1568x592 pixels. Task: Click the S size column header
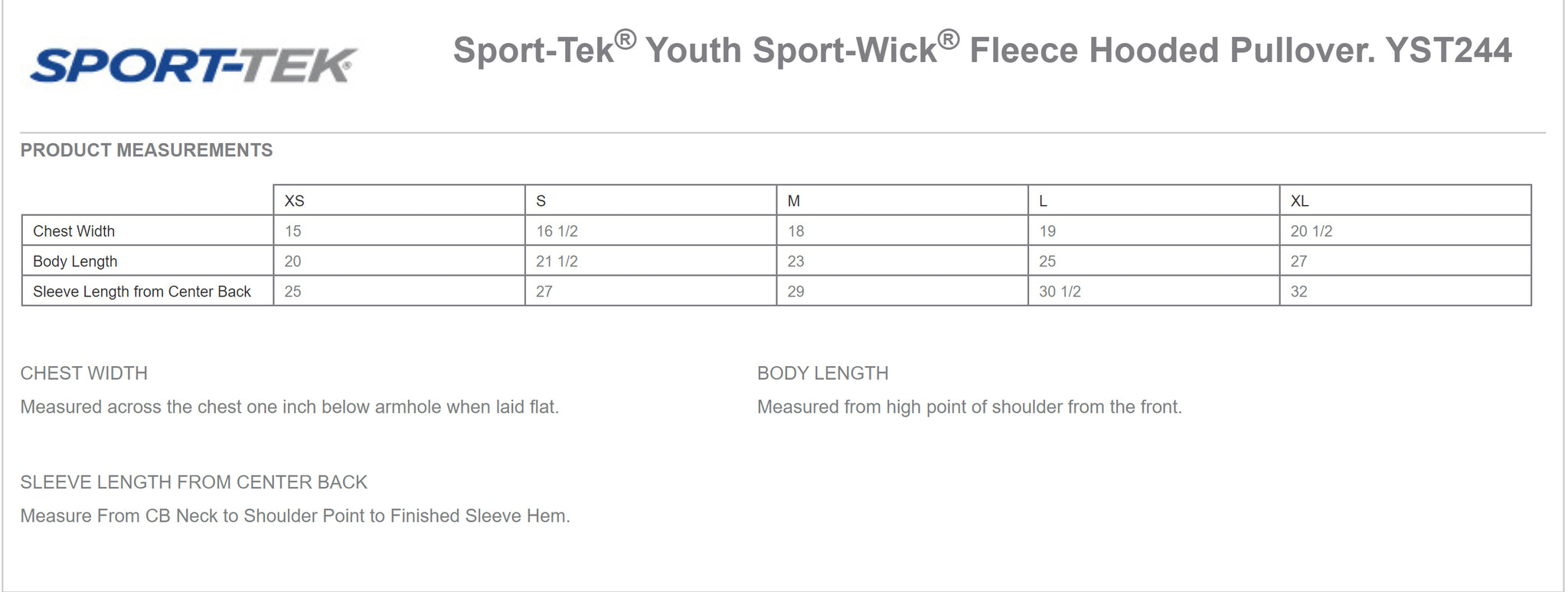(x=541, y=201)
